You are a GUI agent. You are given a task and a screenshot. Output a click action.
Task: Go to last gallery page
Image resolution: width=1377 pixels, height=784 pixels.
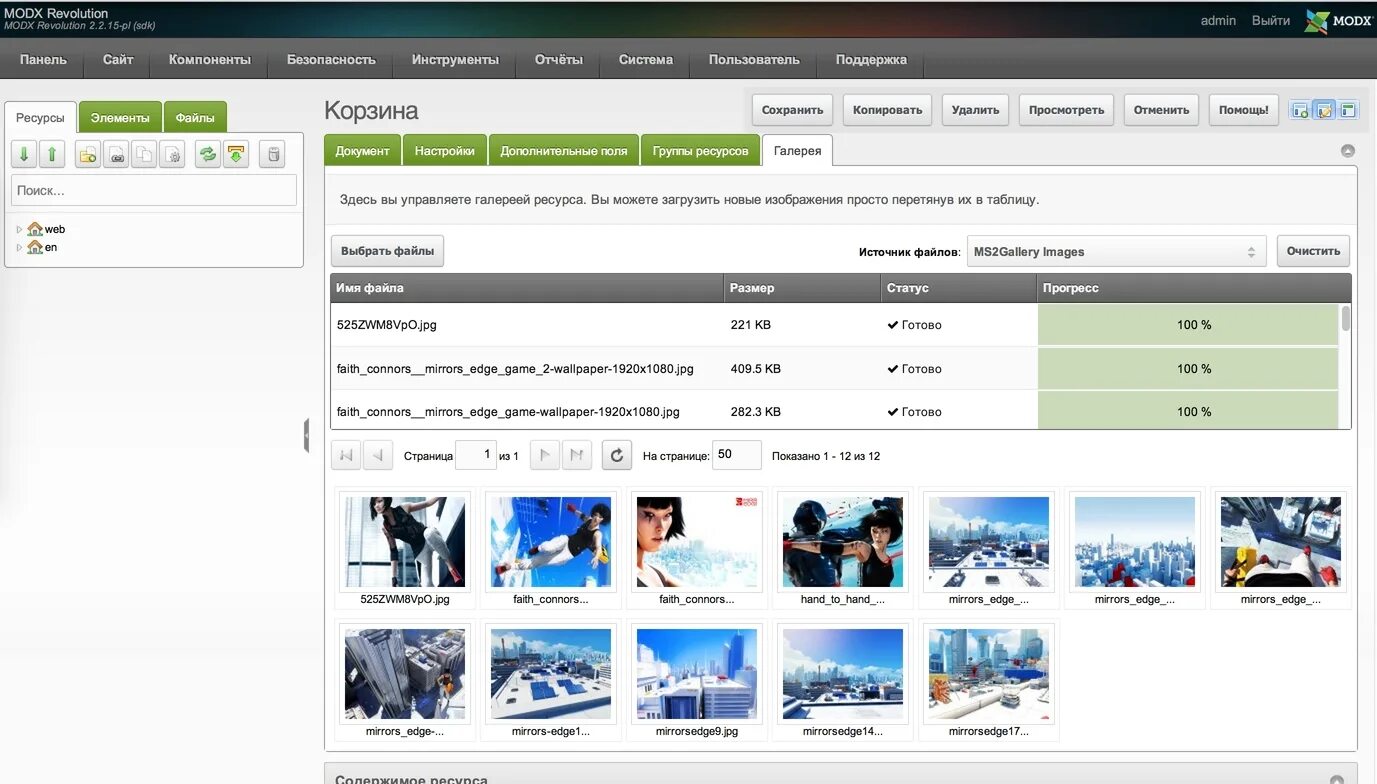576,456
